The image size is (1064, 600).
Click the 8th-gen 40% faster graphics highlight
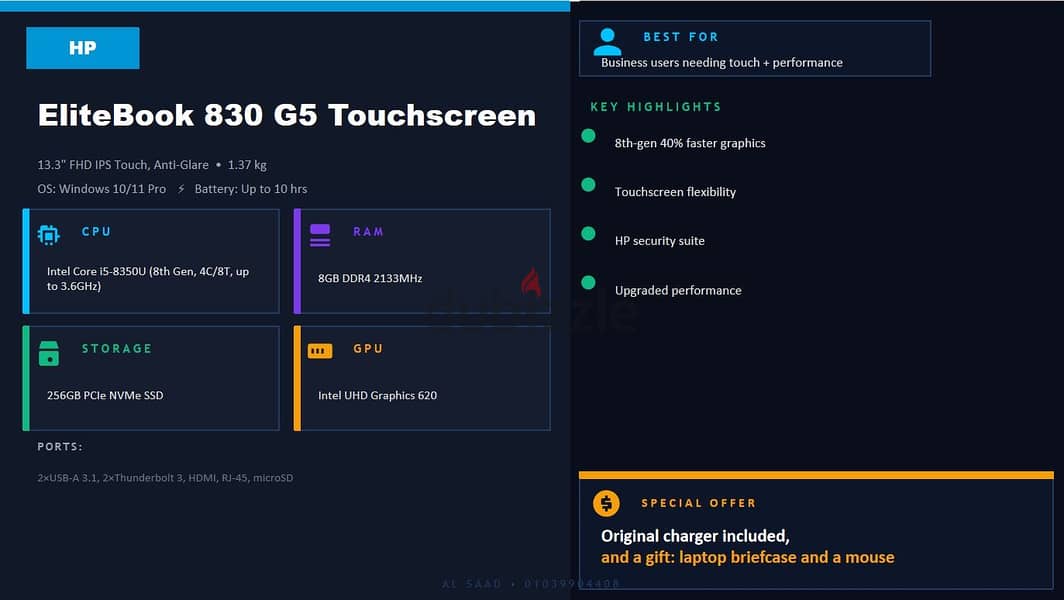pos(690,143)
